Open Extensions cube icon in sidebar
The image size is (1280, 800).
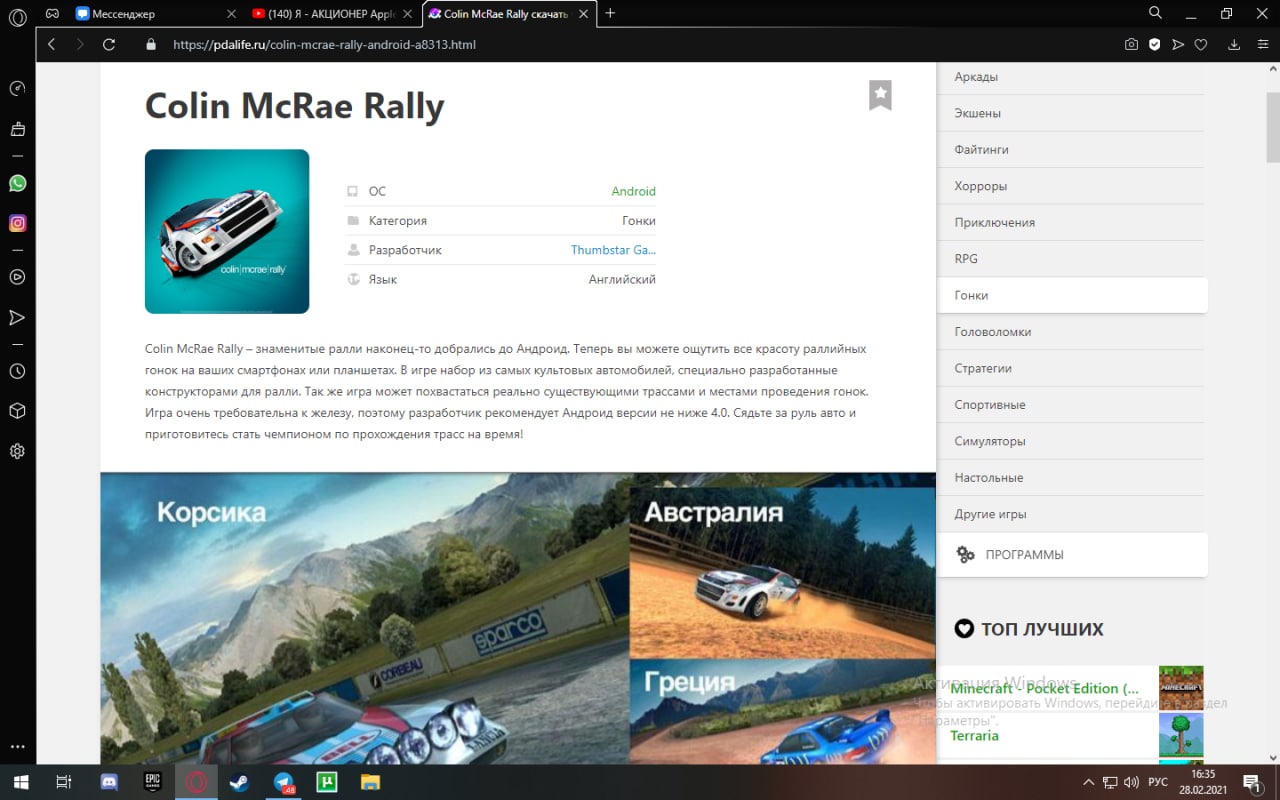(x=17, y=411)
